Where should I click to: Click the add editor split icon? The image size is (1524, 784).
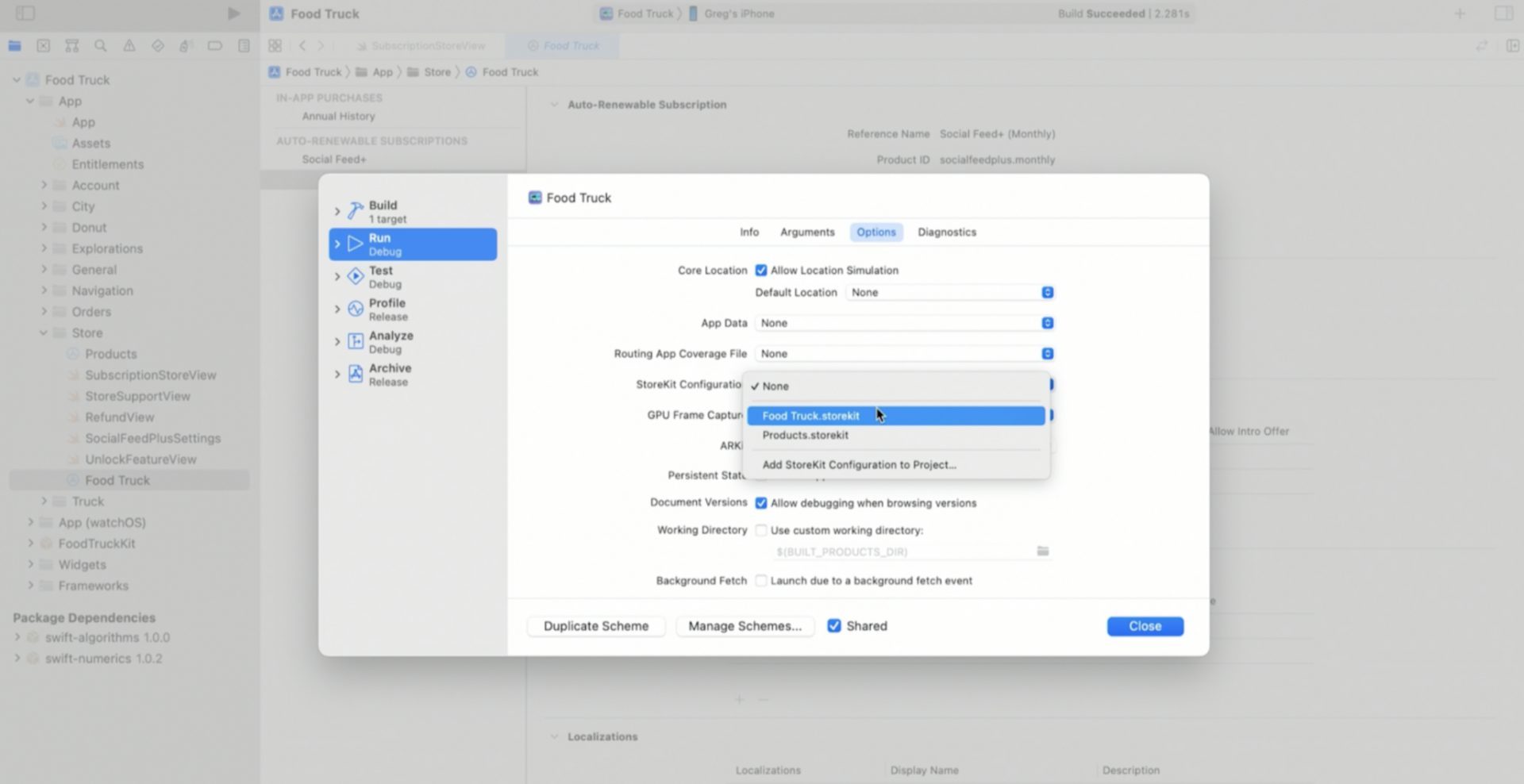(1513, 46)
